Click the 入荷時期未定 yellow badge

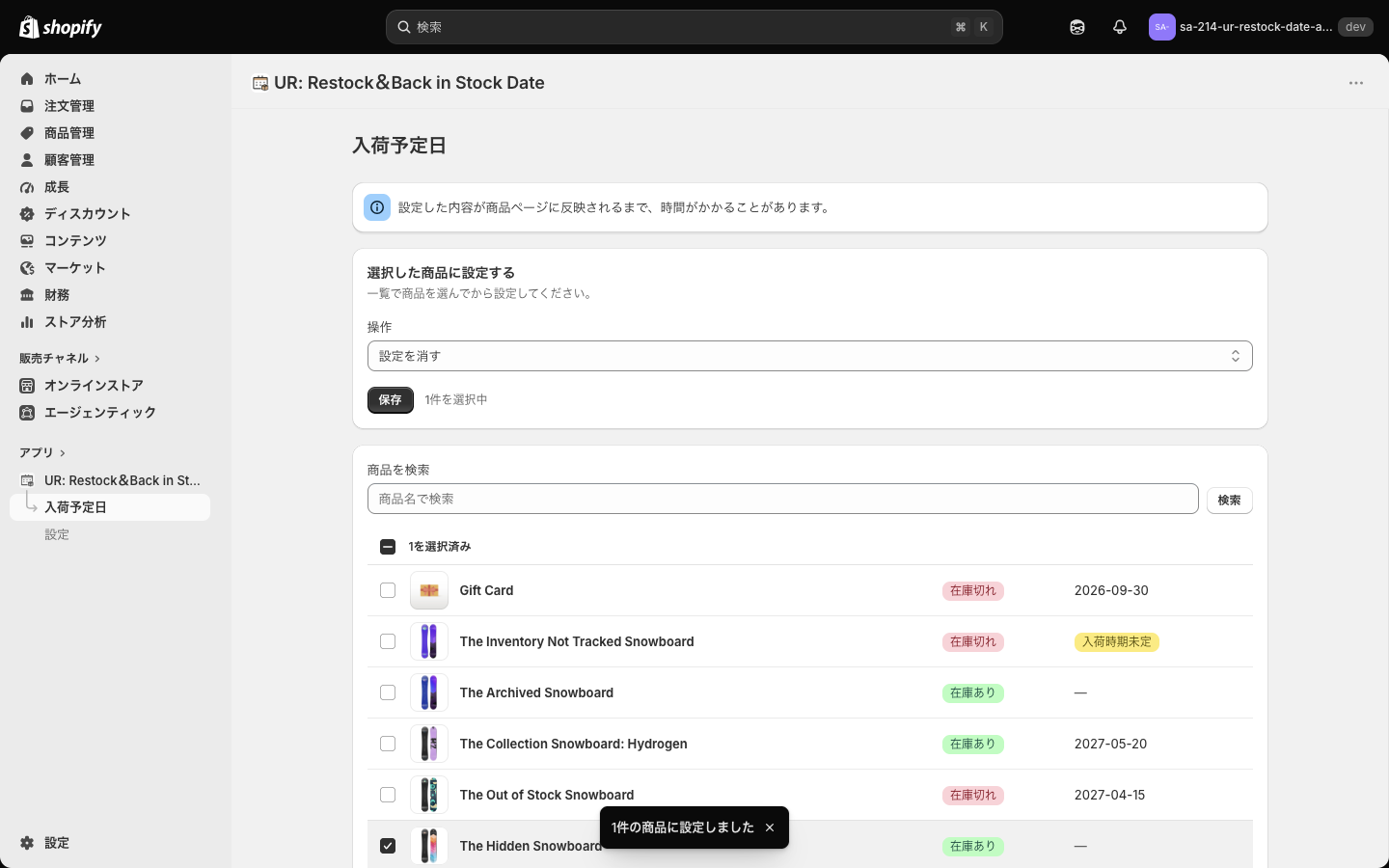(x=1117, y=641)
